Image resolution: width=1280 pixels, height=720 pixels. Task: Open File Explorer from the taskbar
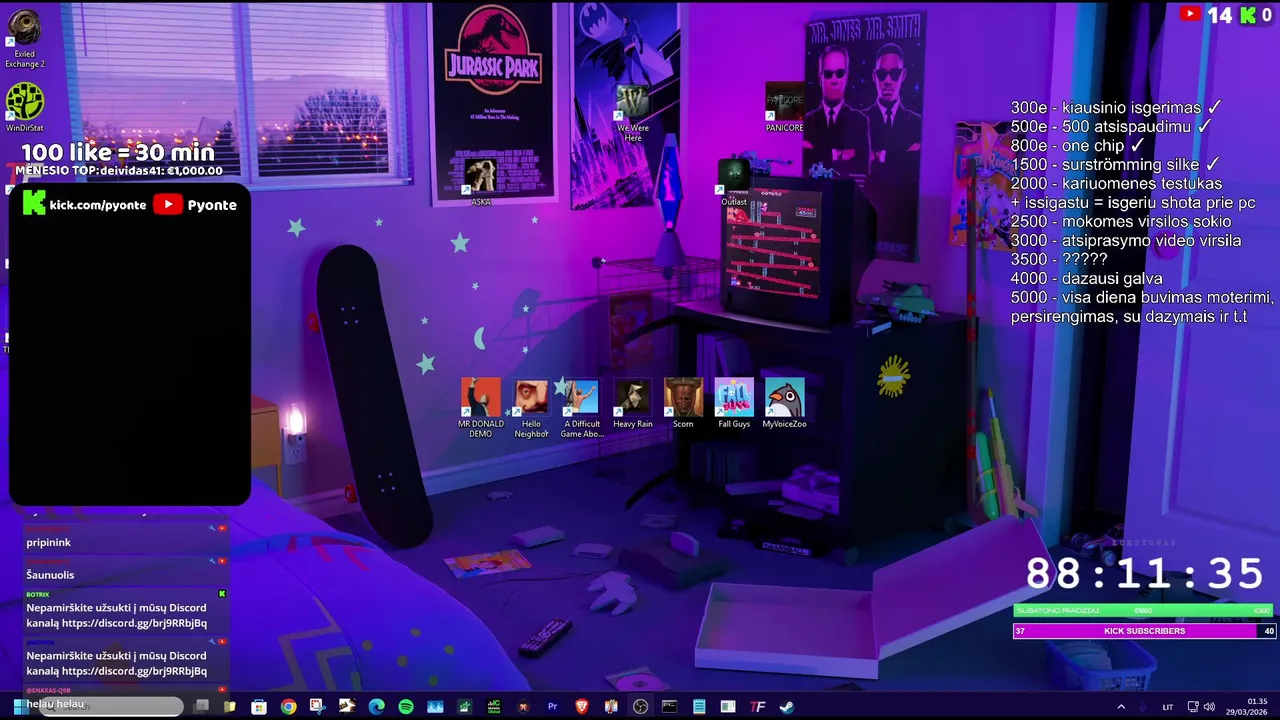tap(230, 706)
